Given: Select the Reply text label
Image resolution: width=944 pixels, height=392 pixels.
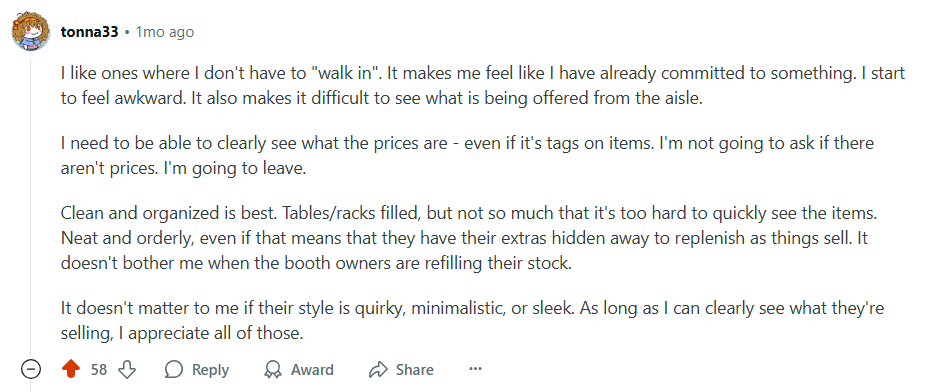Looking at the screenshot, I should point(210,370).
